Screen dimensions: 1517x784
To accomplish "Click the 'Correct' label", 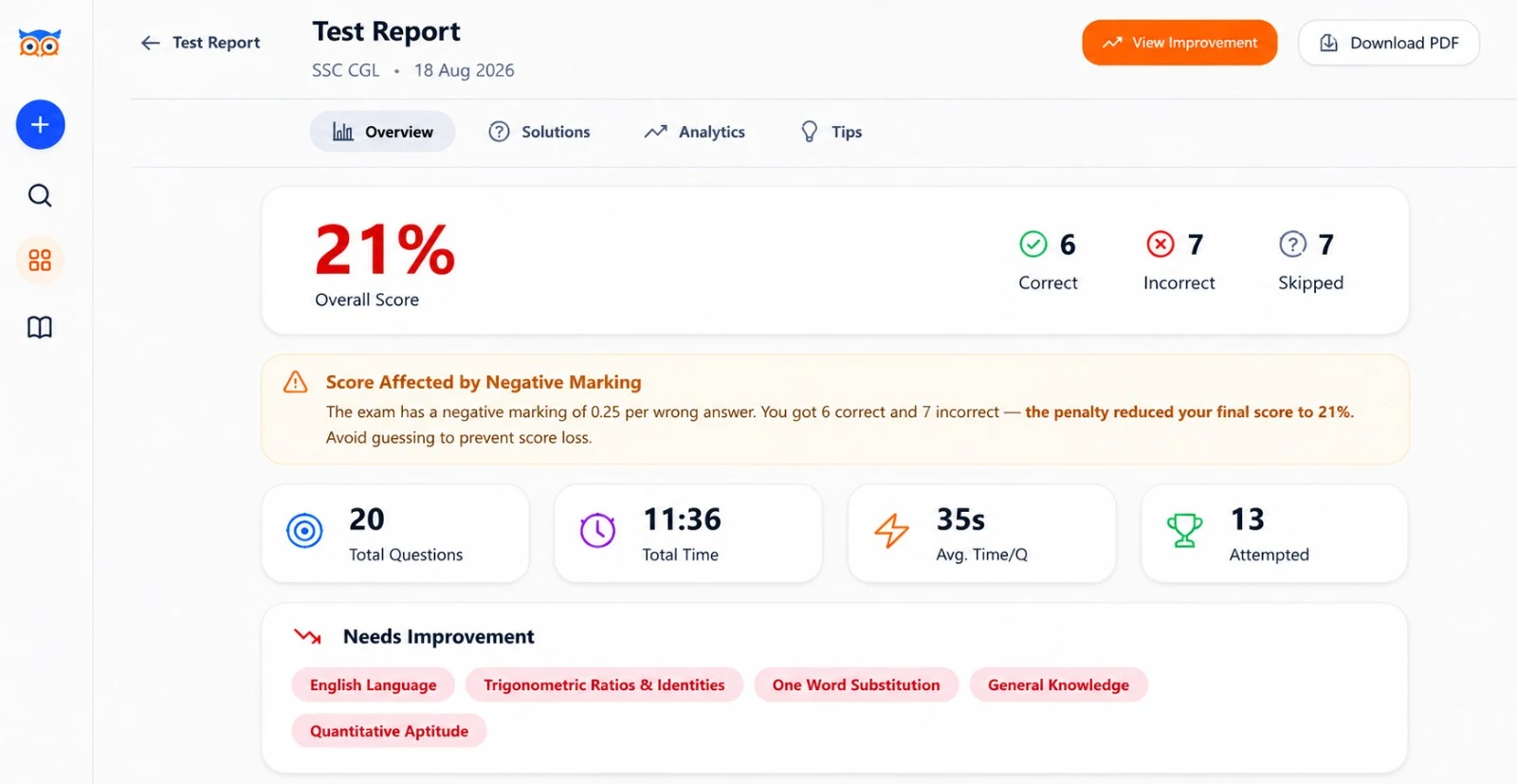I will [1048, 283].
